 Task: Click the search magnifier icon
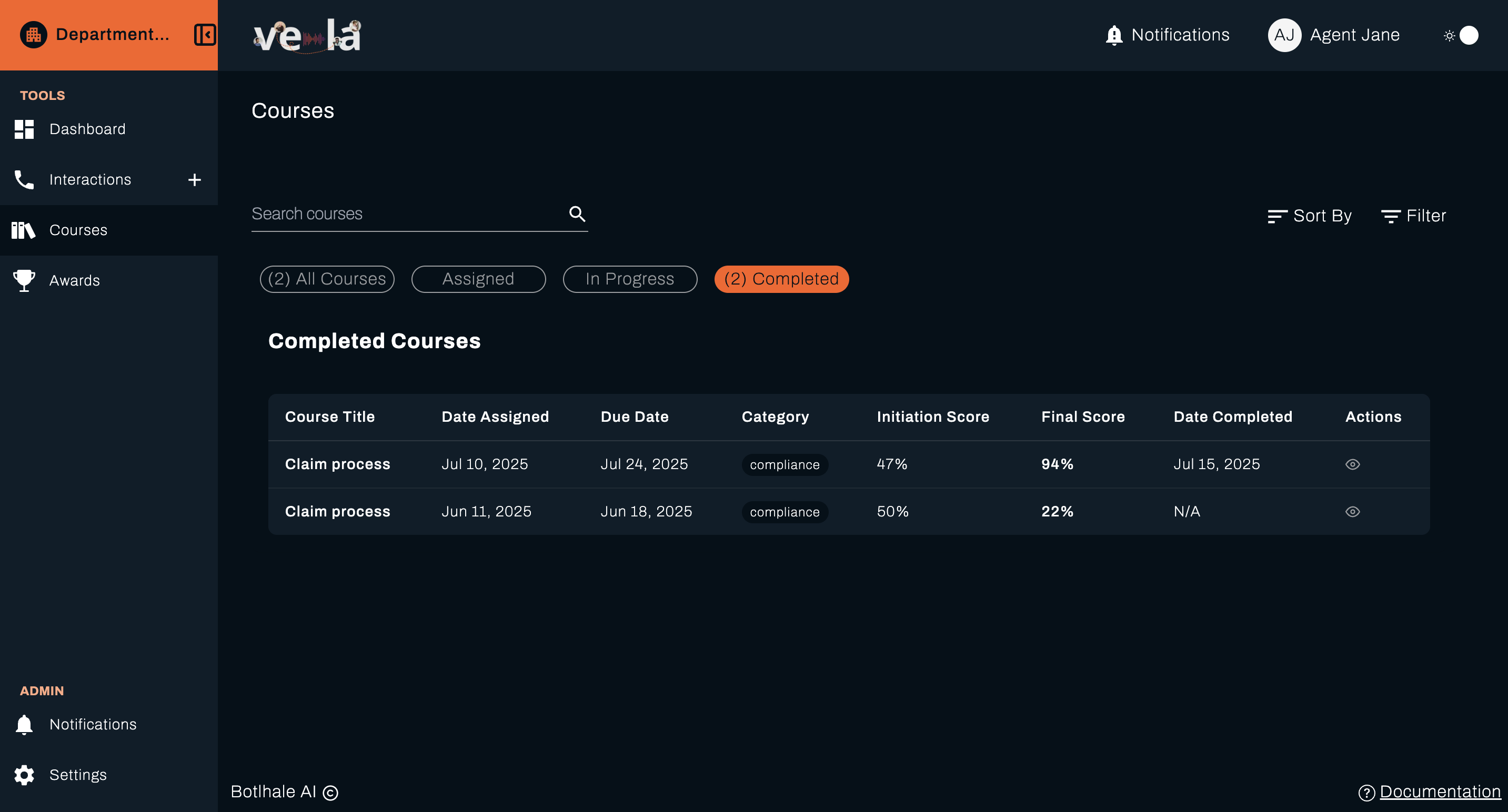coord(577,214)
